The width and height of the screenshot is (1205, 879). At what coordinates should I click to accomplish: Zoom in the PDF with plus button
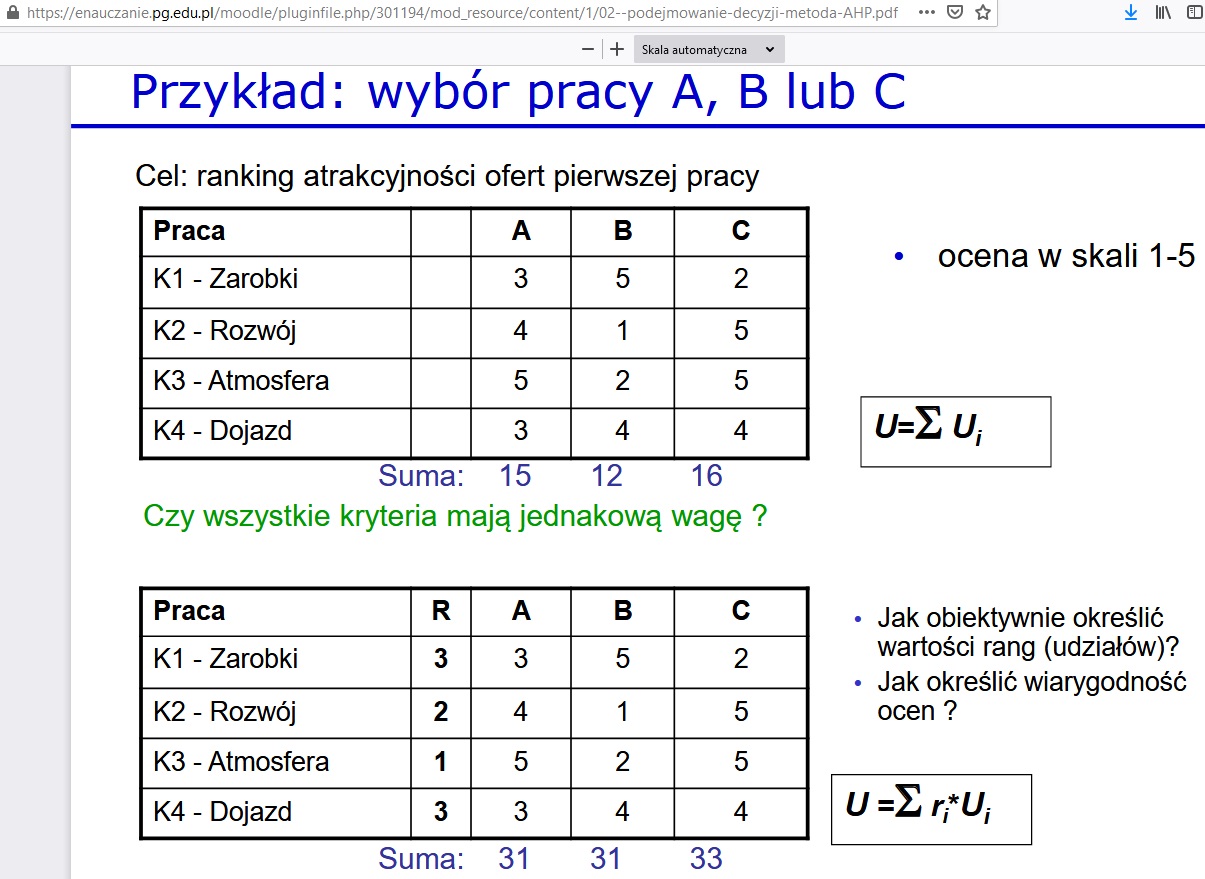coord(617,49)
